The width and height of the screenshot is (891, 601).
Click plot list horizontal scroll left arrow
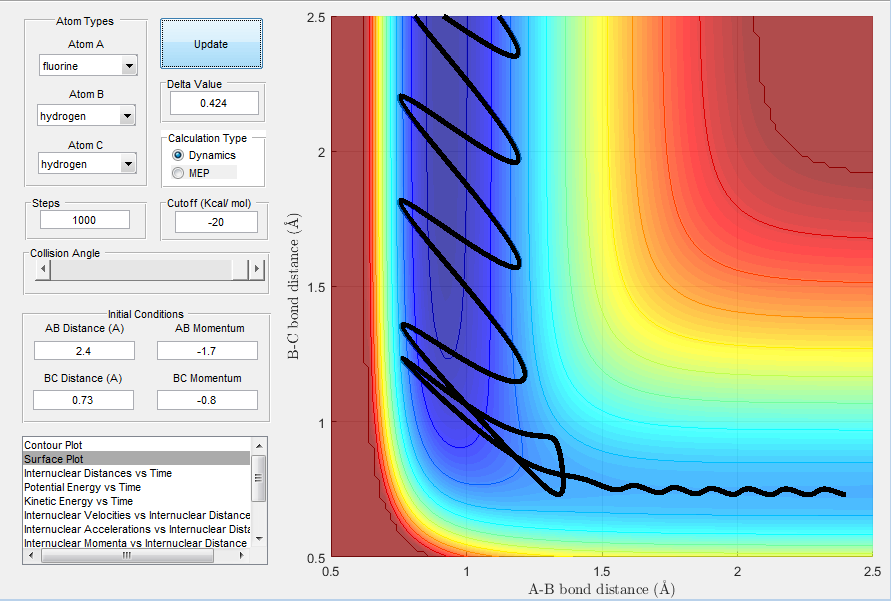point(31,556)
